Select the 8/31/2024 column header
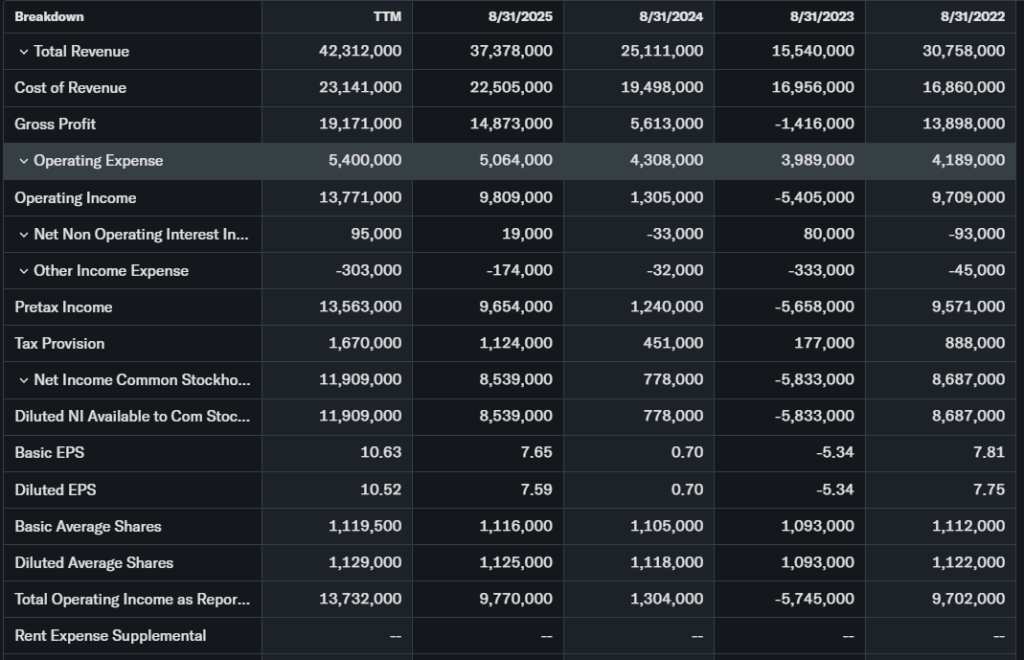This screenshot has width=1024, height=660. [x=672, y=16]
